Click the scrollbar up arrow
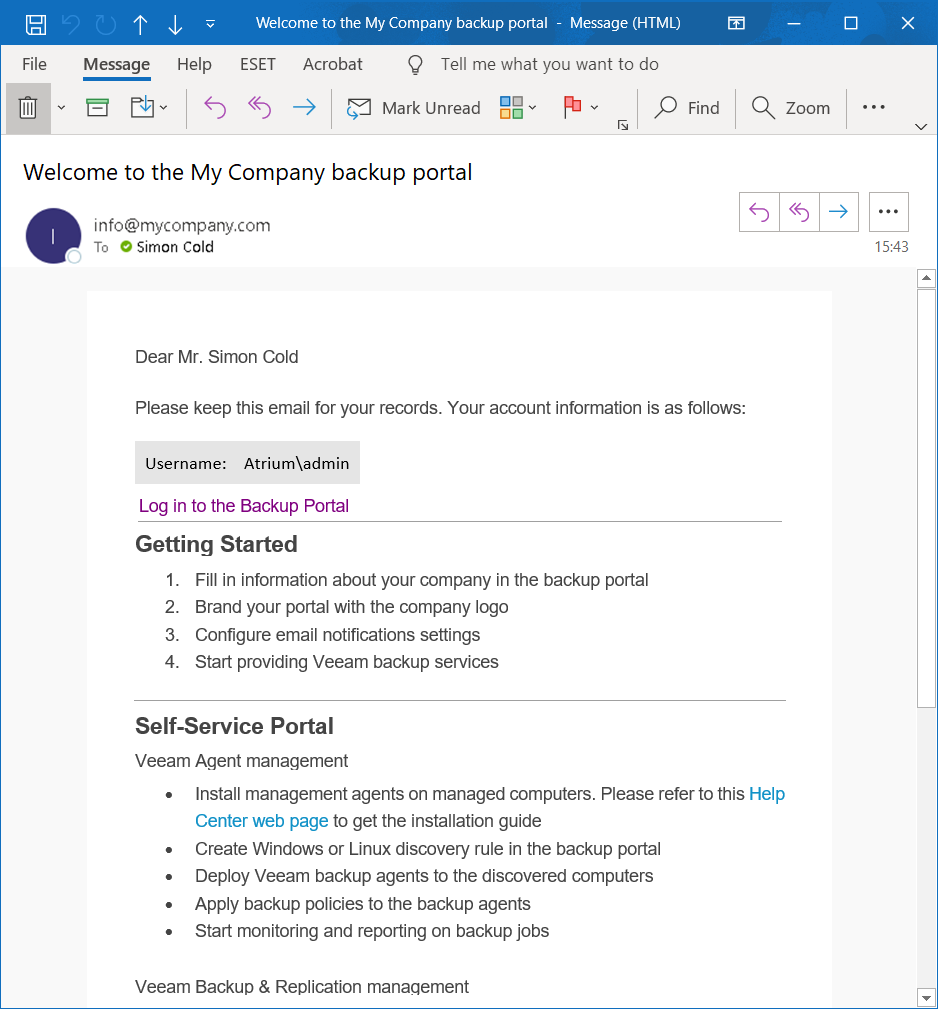The height and width of the screenshot is (1009, 938). pos(926,278)
